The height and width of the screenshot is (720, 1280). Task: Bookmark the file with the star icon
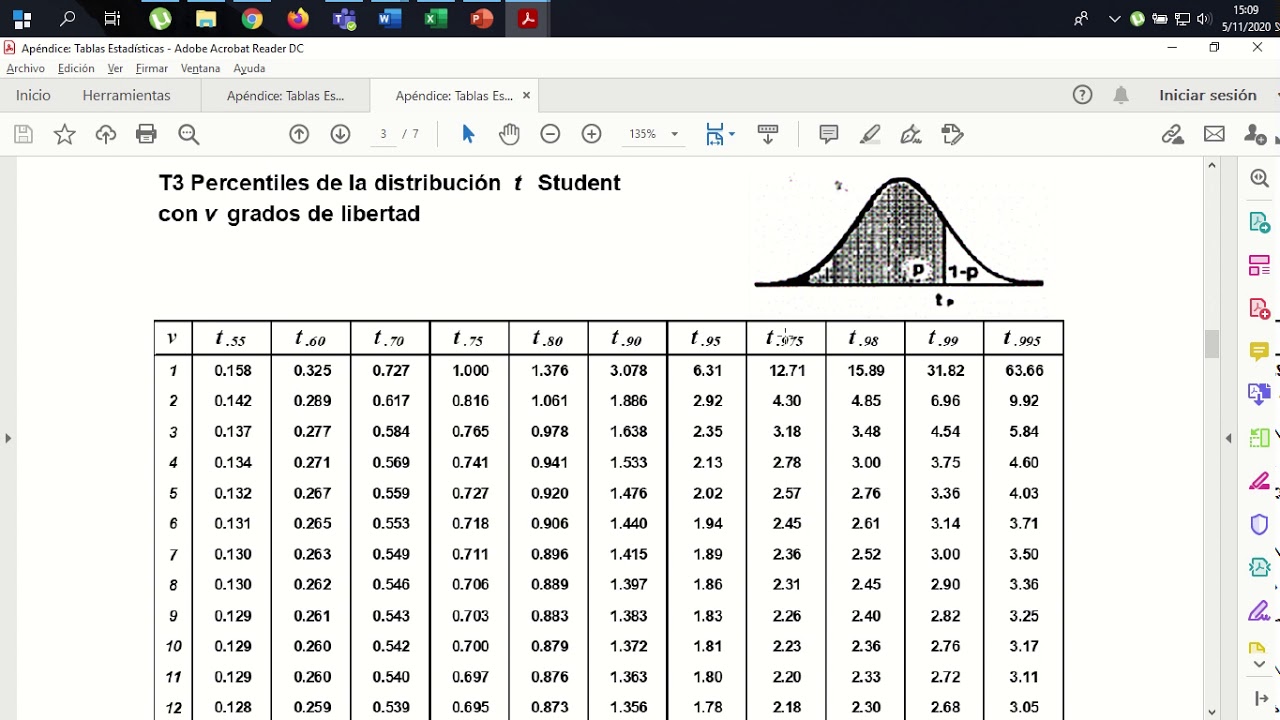click(65, 134)
